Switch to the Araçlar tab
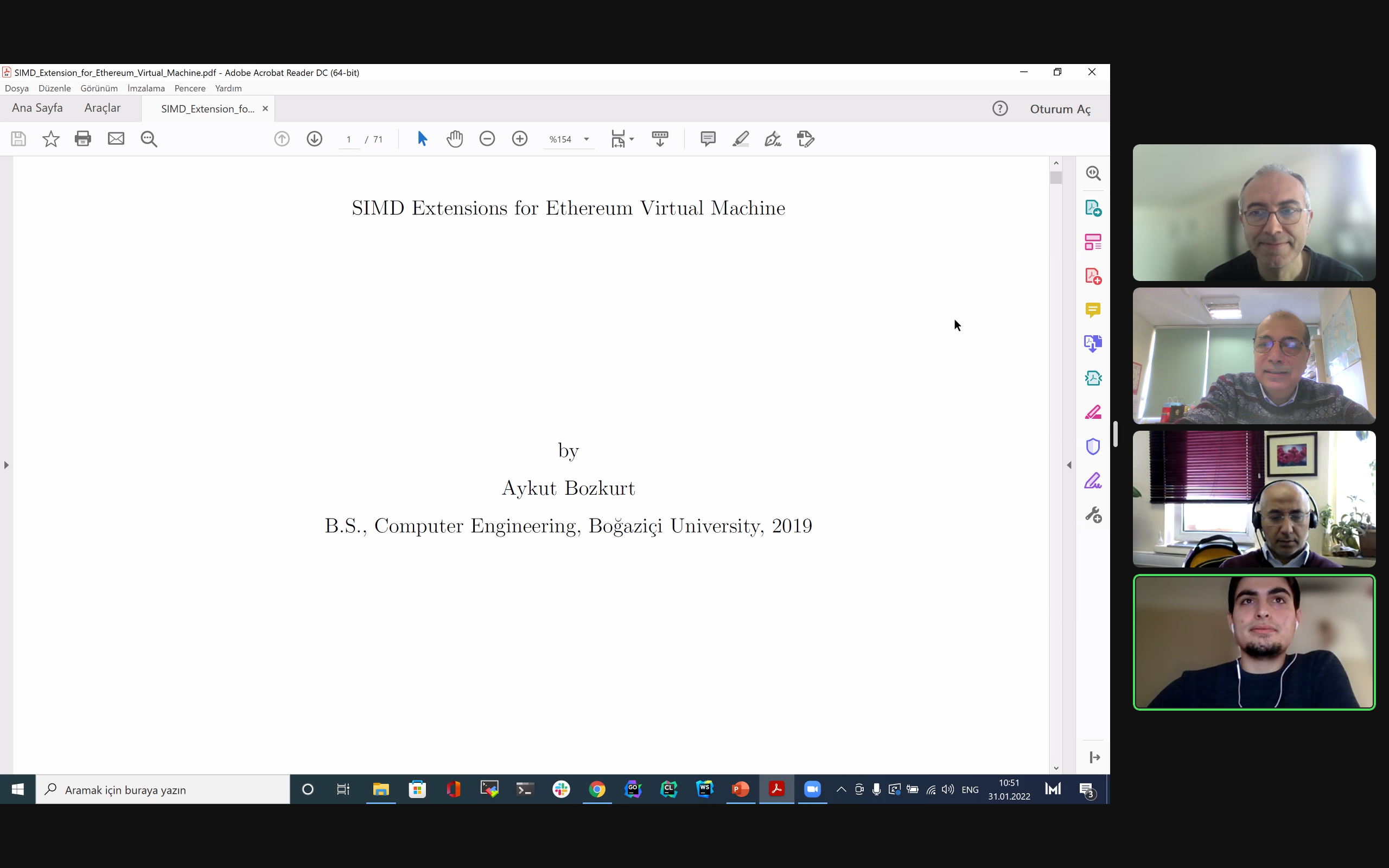The image size is (1389, 868). click(x=102, y=108)
